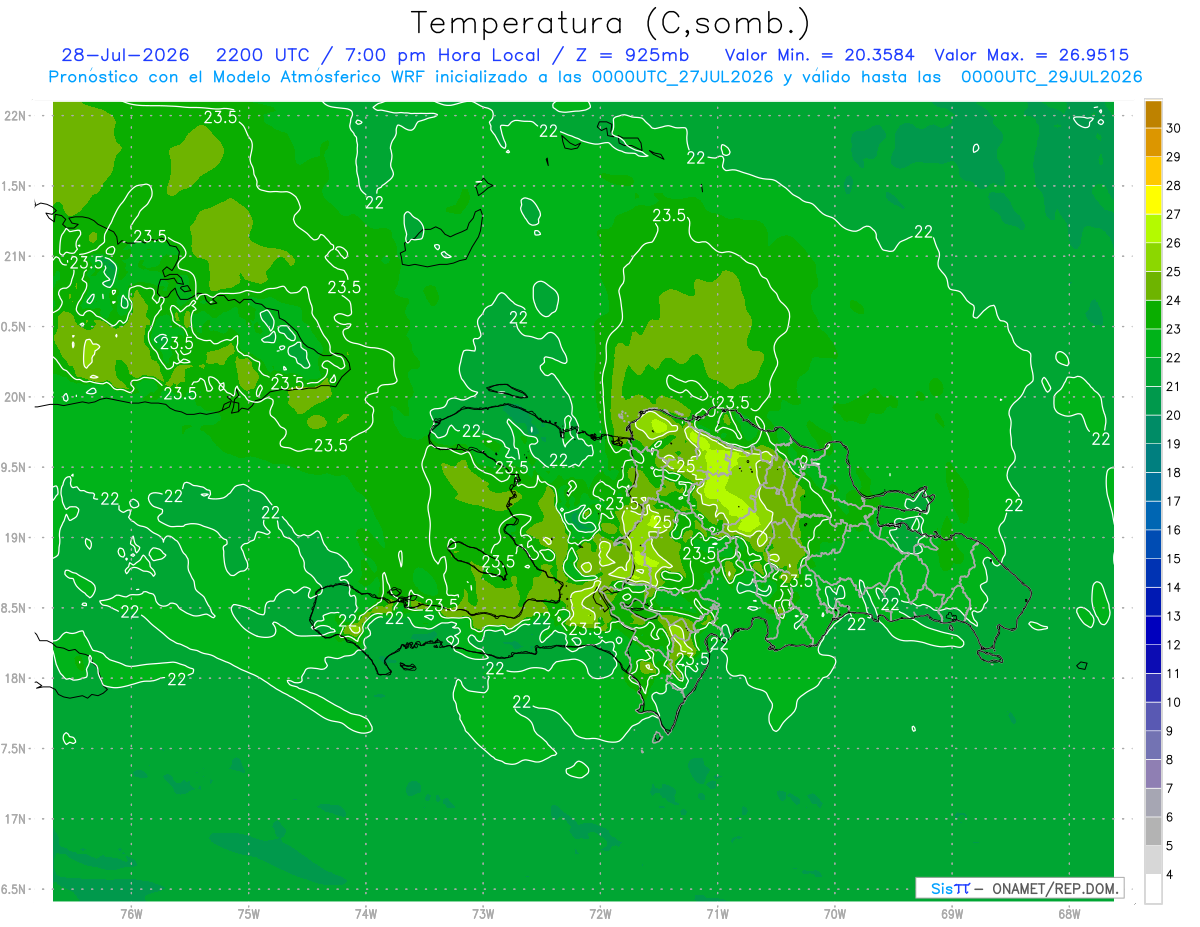Click the yellow legend swatch between 27 and 28
Viewport: 1200px width, 927px height.
click(x=1153, y=200)
